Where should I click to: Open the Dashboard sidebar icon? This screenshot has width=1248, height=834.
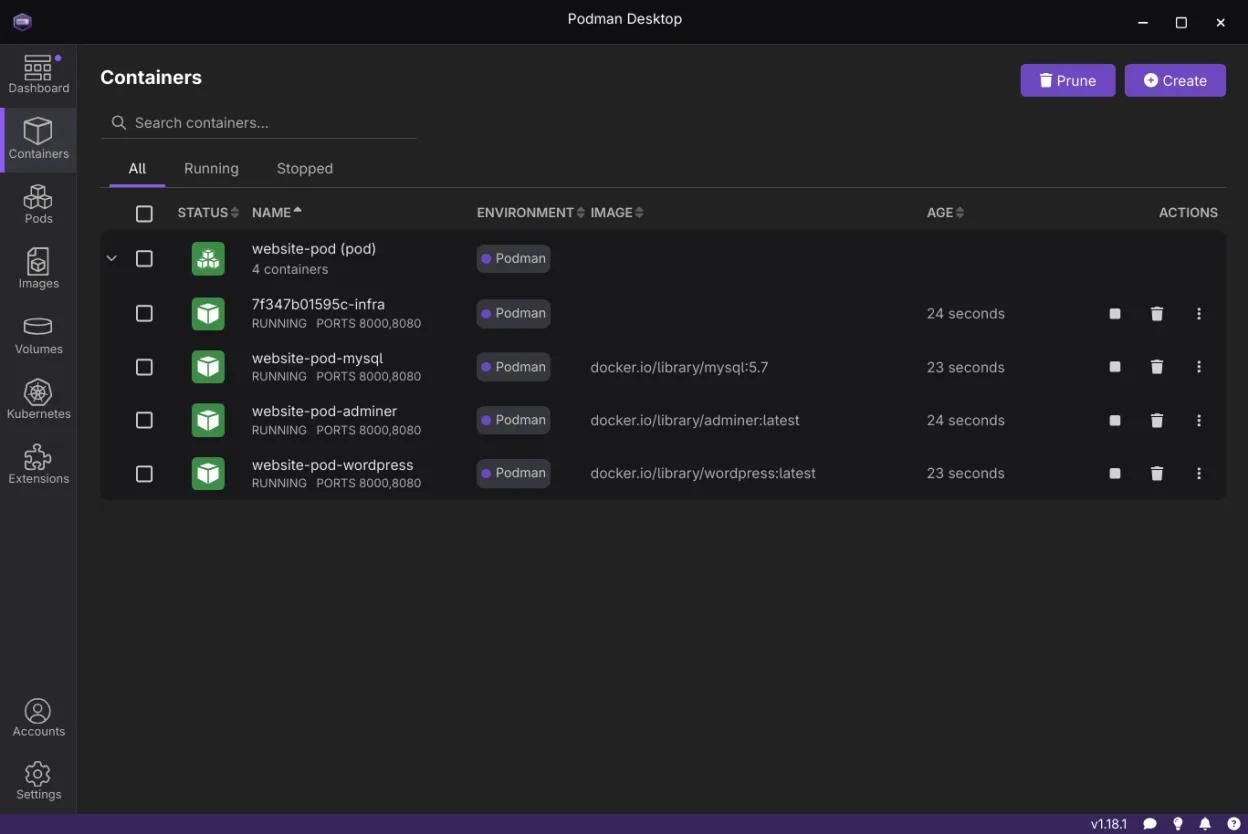coord(38,75)
